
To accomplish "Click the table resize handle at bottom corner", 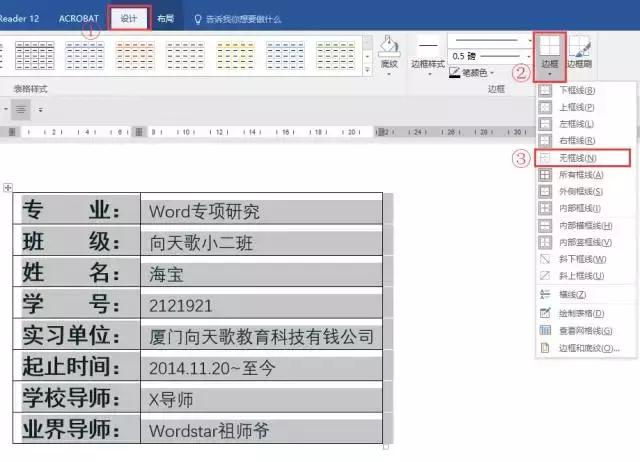I will [386, 447].
